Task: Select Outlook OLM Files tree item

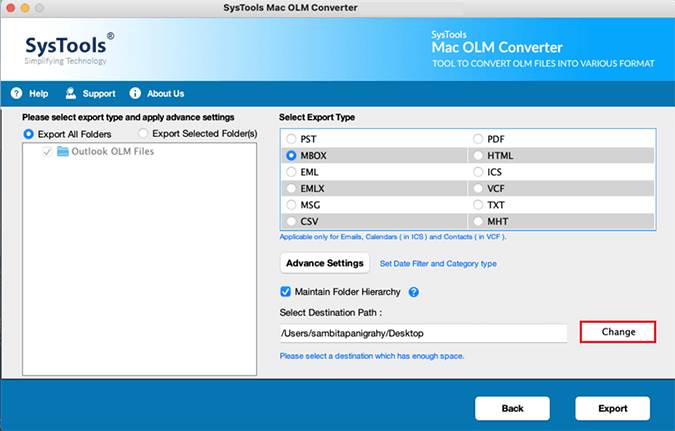Action: [112, 152]
